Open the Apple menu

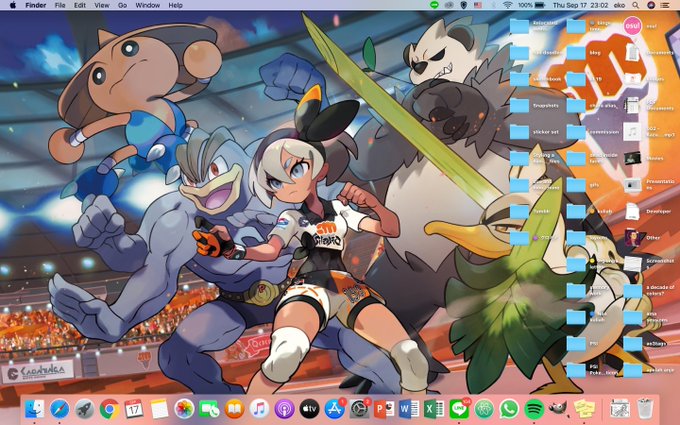click(13, 5)
